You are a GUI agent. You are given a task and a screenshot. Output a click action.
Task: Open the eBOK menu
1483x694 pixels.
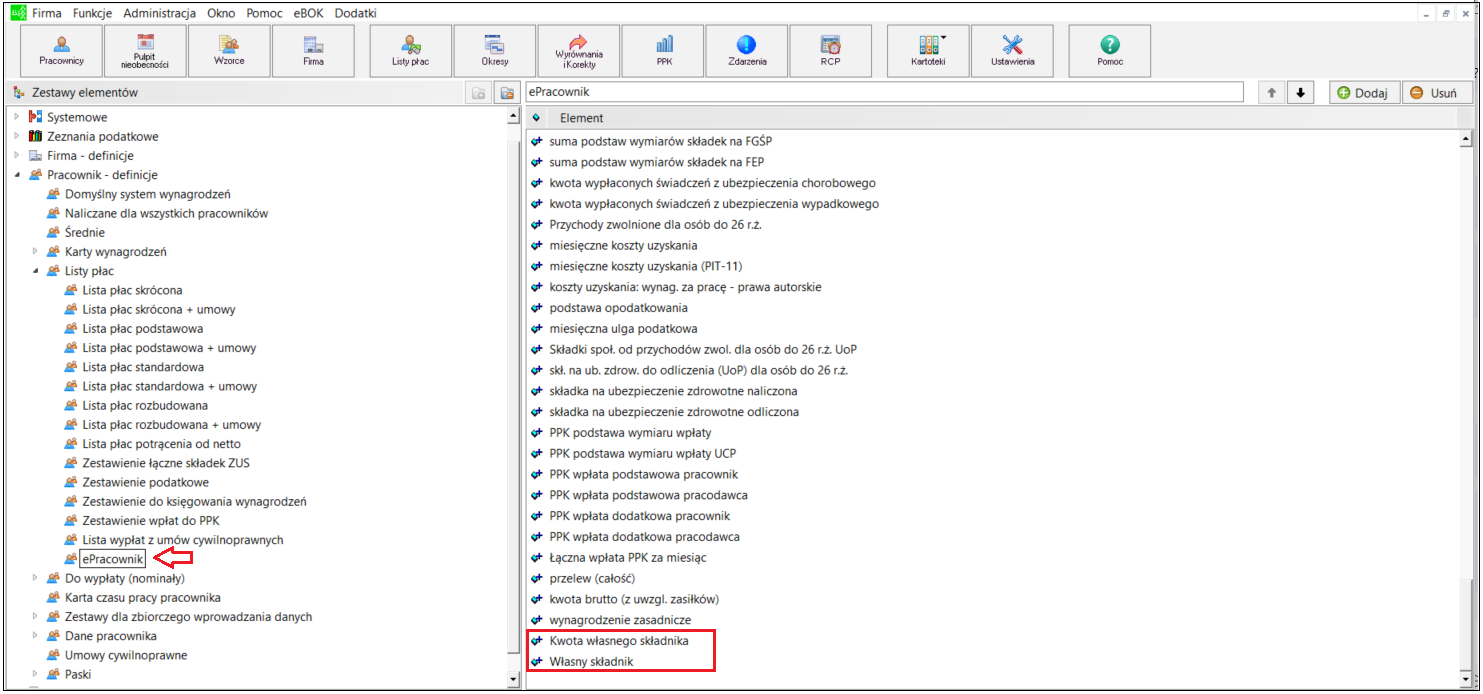pos(310,13)
